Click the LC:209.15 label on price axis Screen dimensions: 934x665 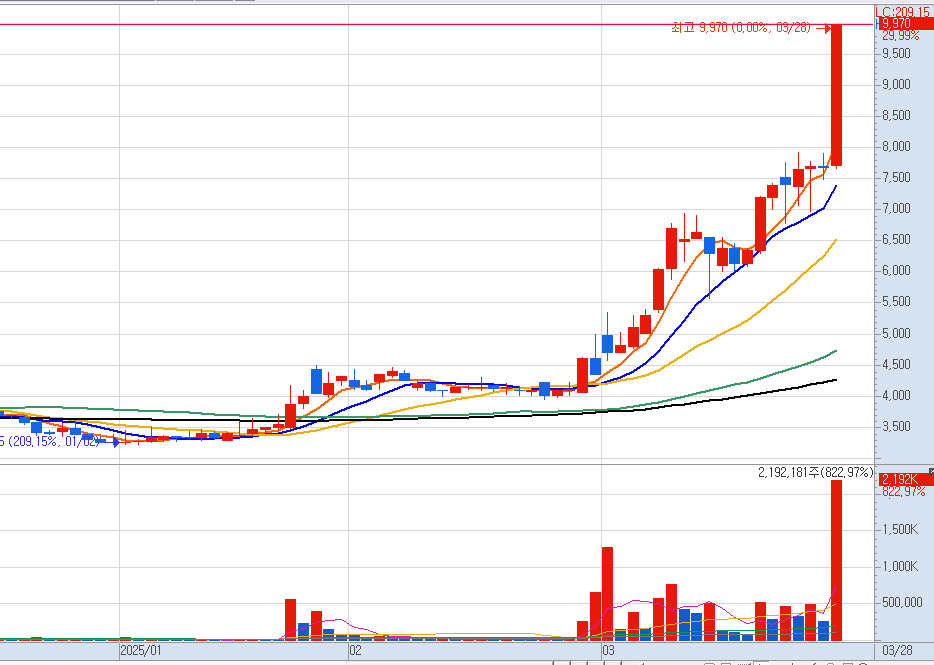904,11
